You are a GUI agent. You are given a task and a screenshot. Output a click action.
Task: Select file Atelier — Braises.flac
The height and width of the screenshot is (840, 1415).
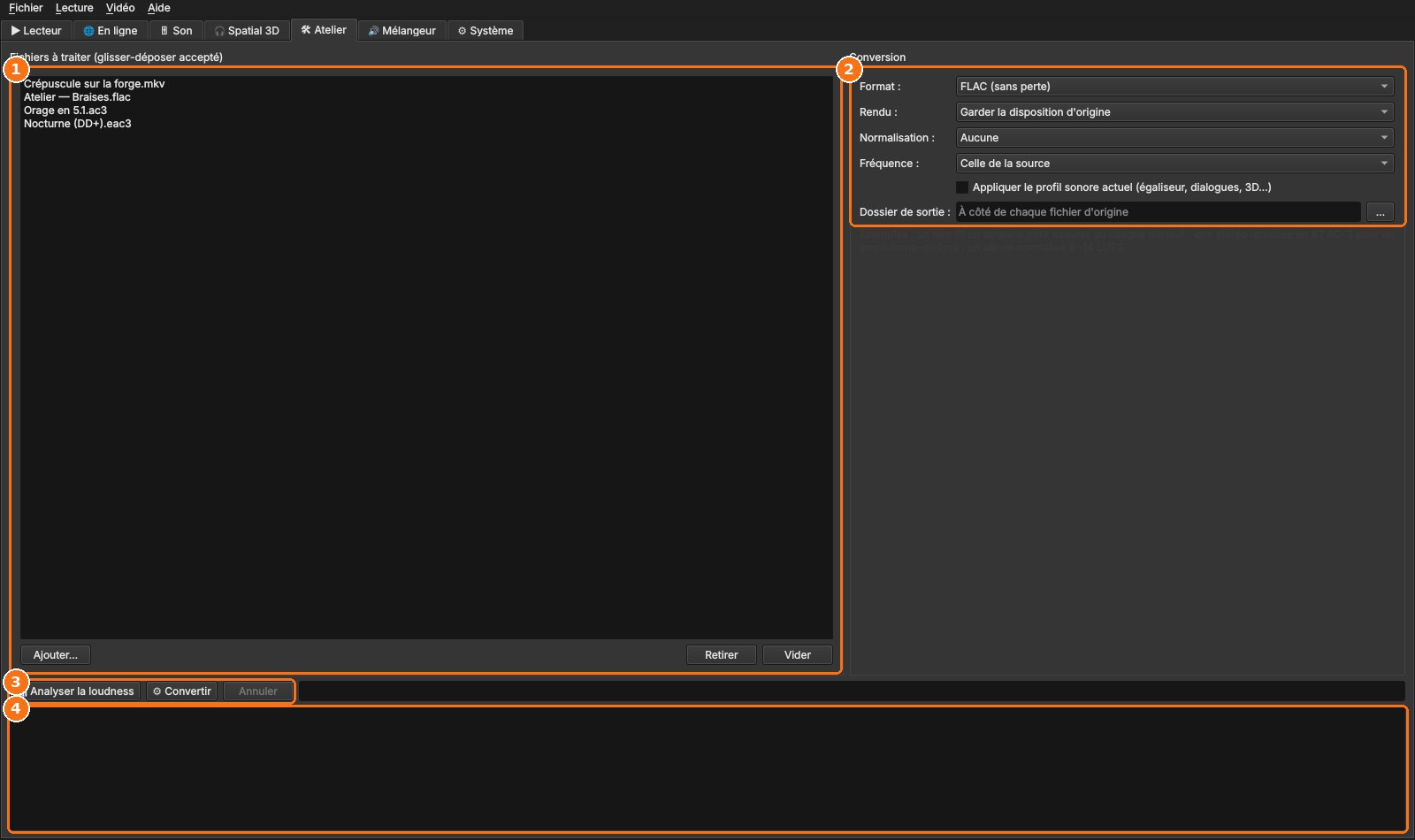[x=426, y=97]
